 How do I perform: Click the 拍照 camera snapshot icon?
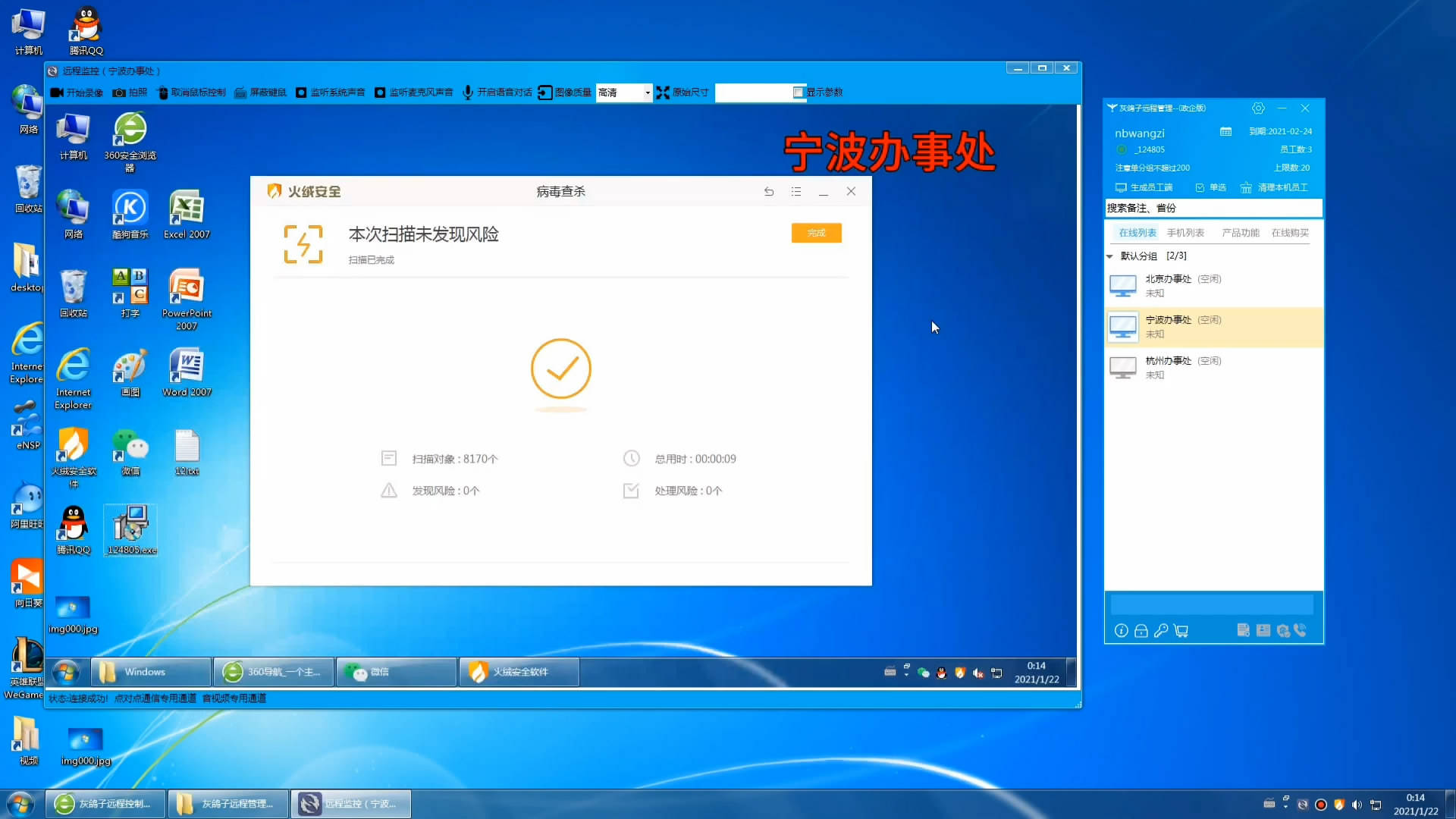click(119, 93)
